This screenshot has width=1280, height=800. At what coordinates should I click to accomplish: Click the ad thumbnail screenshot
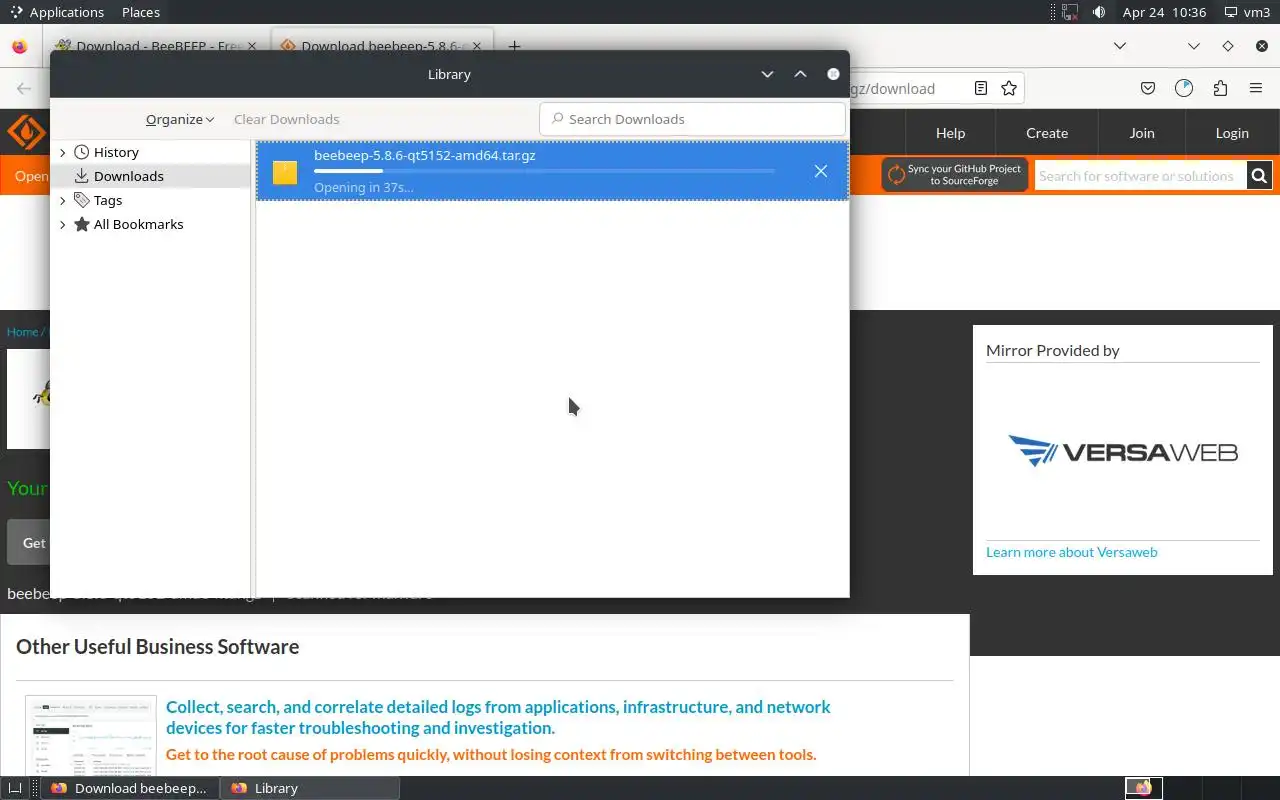coord(91,736)
